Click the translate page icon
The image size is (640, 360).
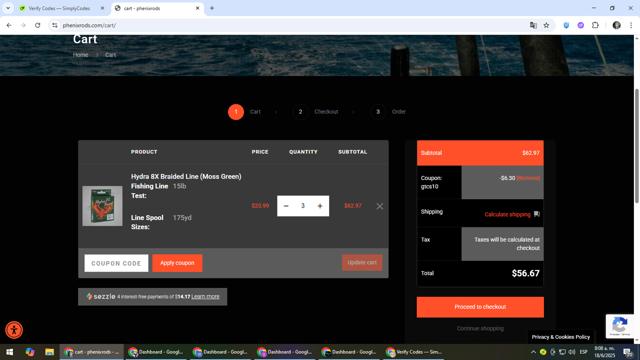click(x=533, y=25)
